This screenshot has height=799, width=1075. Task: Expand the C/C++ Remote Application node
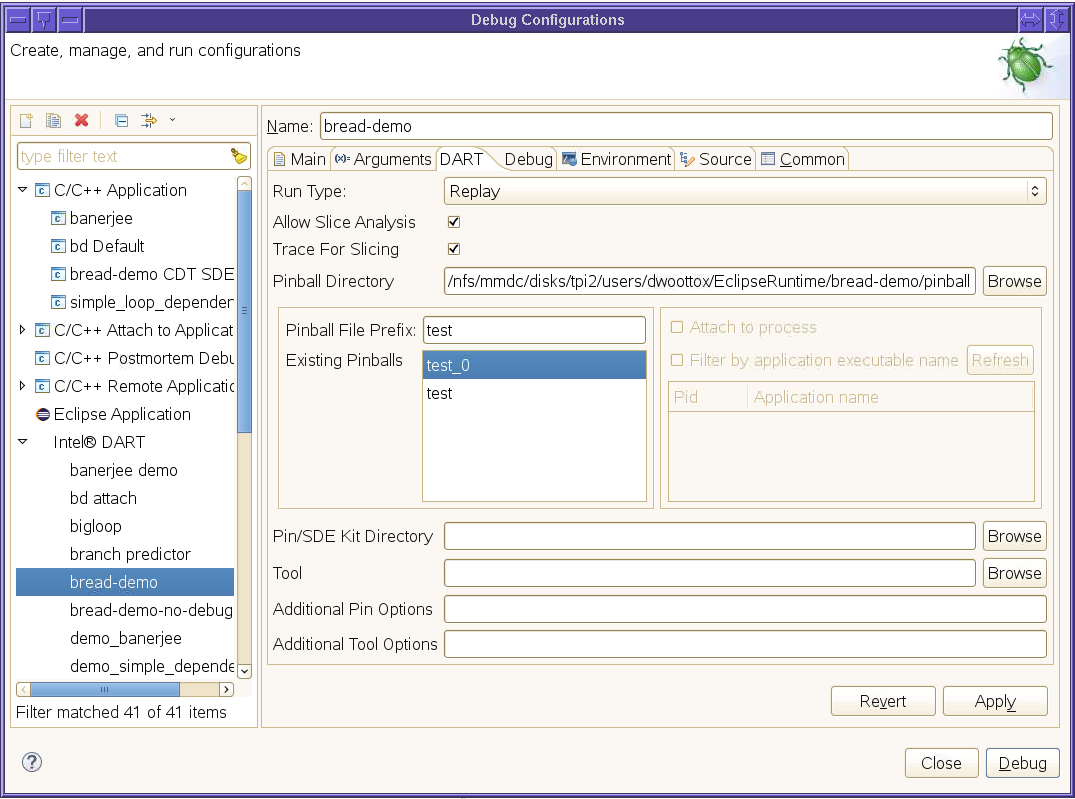click(23, 386)
